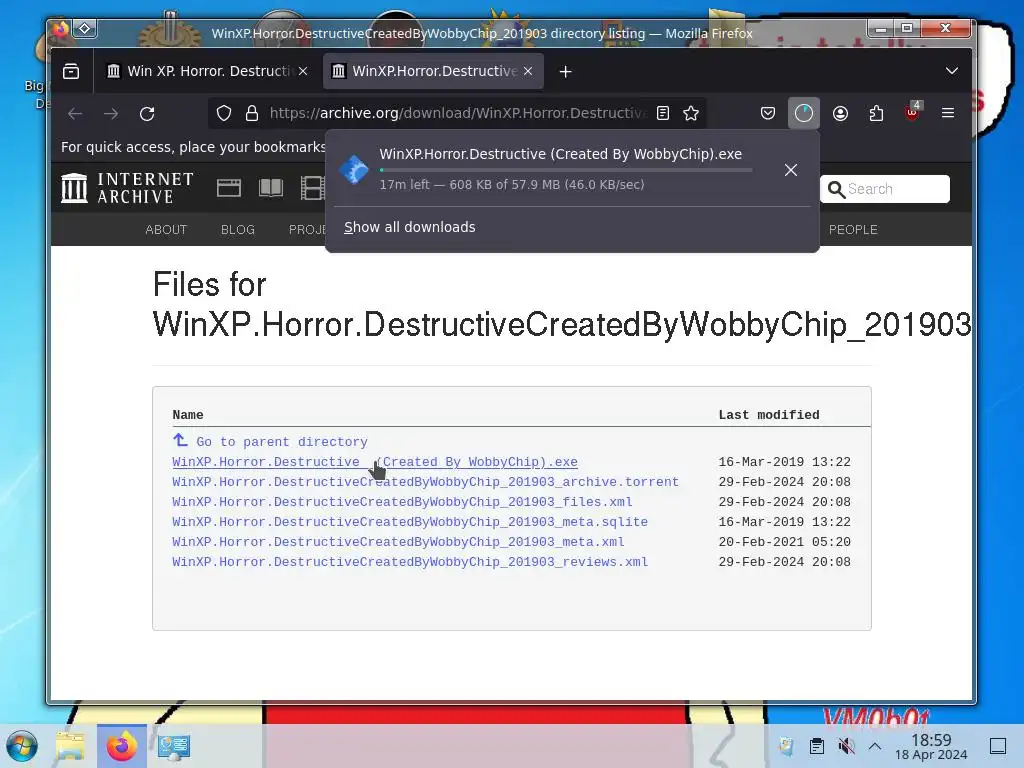Open the _files.xml file link

pyautogui.click(x=402, y=502)
